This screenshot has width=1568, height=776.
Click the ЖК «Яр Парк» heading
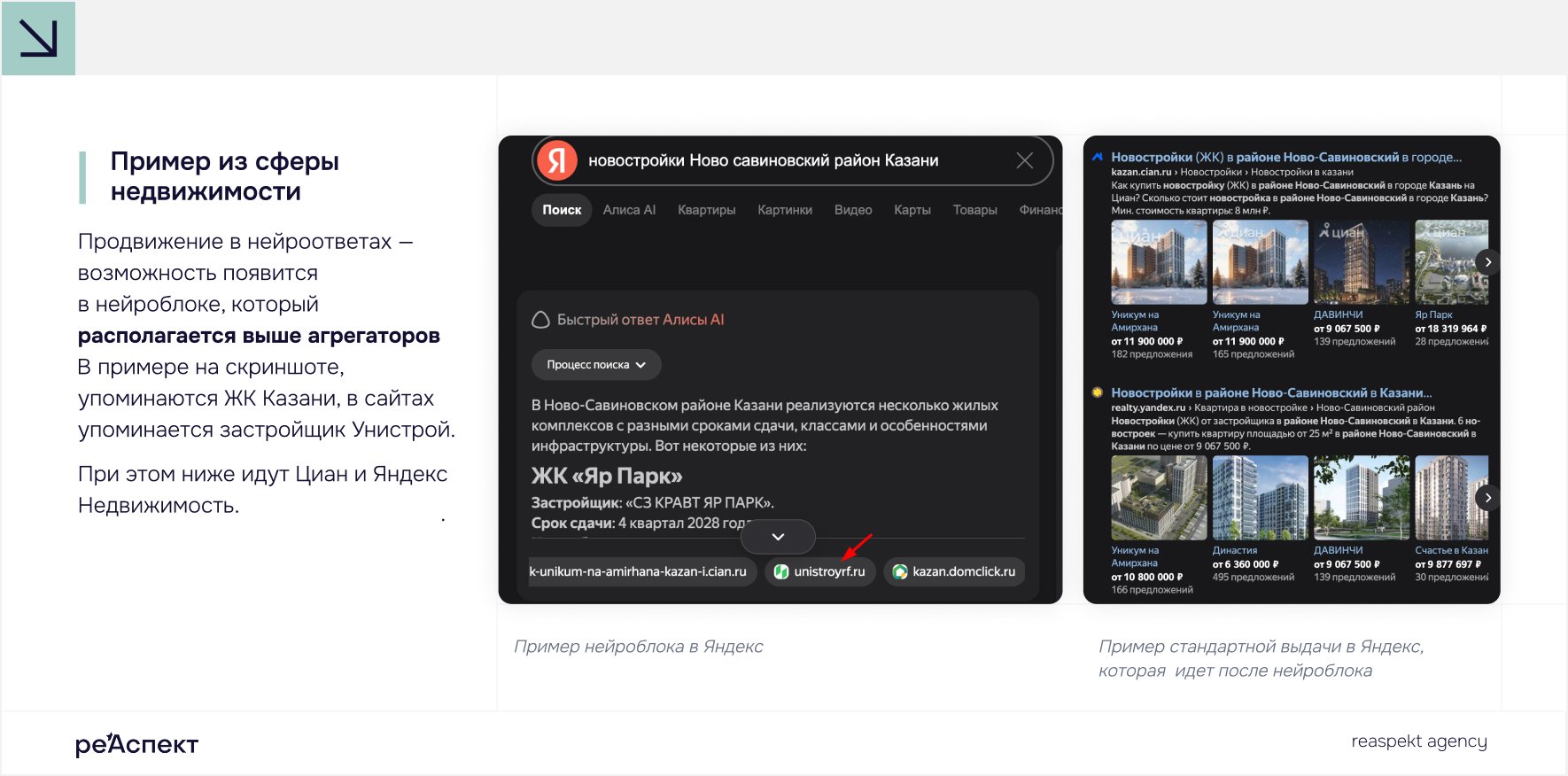pos(607,477)
